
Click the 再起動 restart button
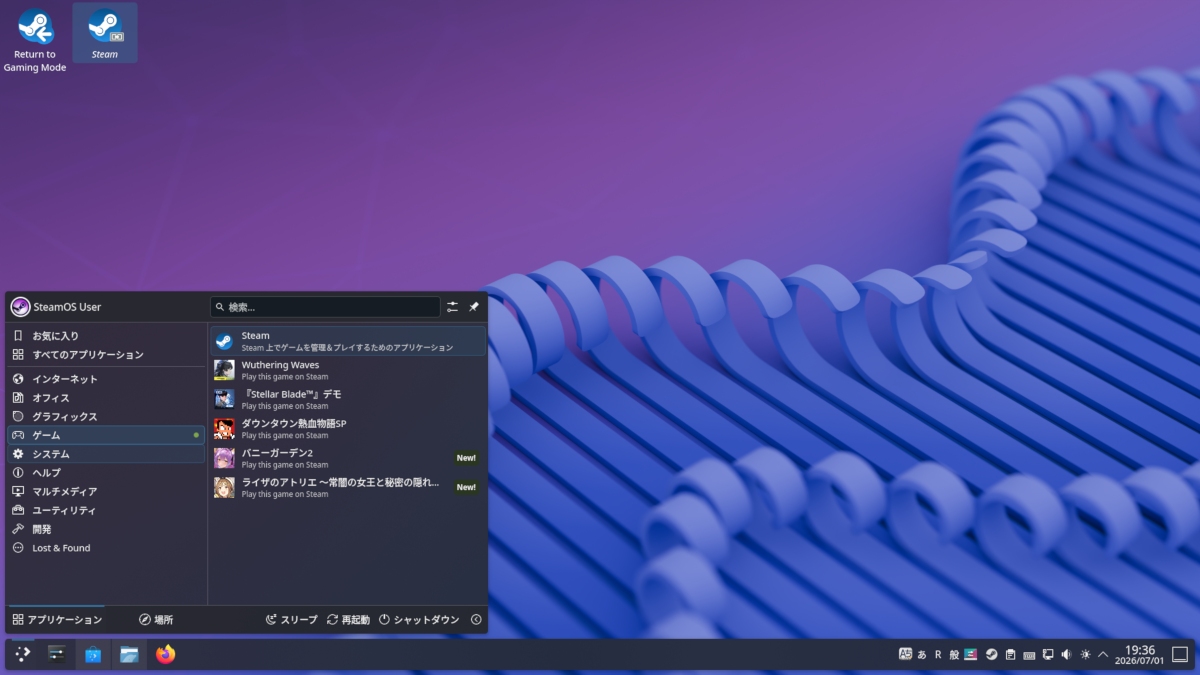tap(348, 620)
